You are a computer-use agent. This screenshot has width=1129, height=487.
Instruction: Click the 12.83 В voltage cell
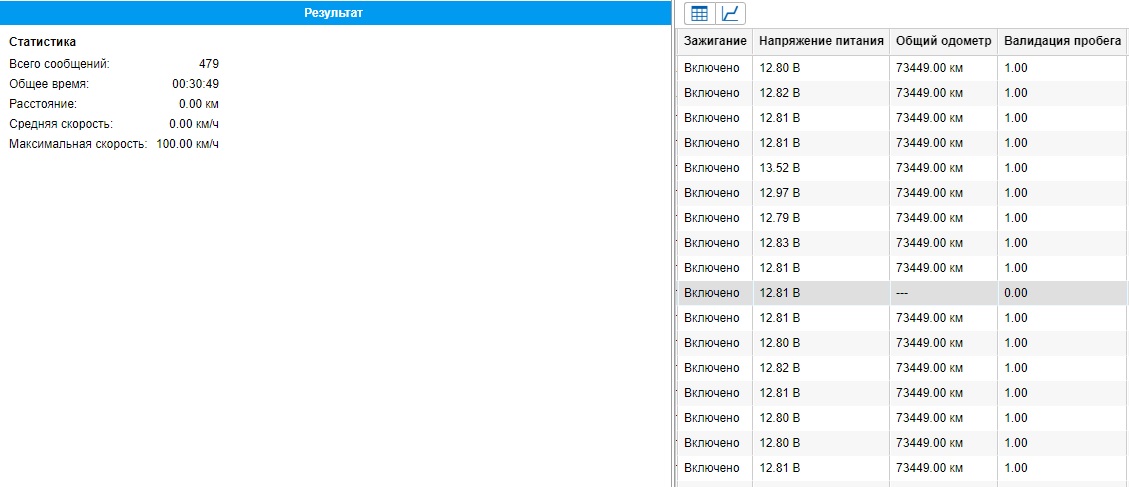point(780,243)
